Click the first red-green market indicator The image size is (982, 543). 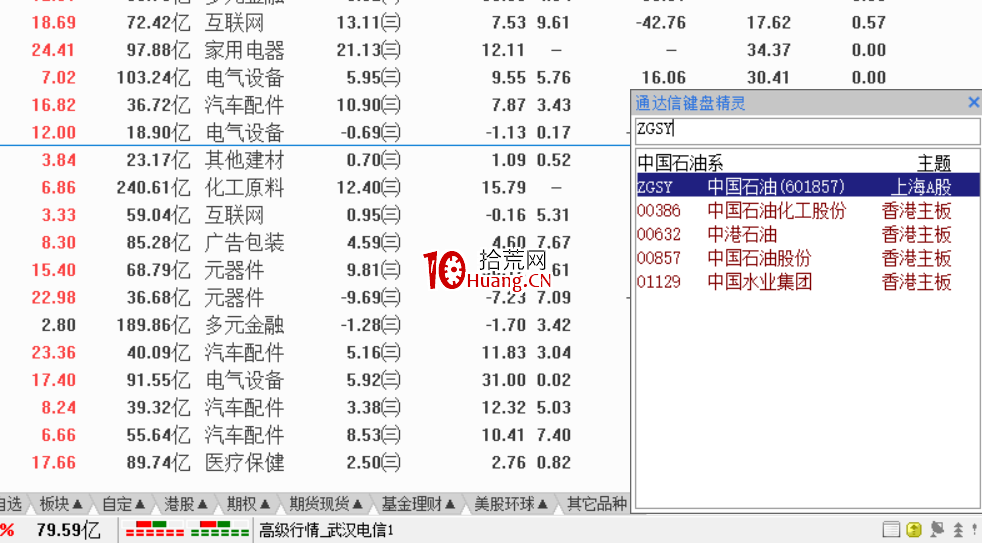click(x=155, y=530)
